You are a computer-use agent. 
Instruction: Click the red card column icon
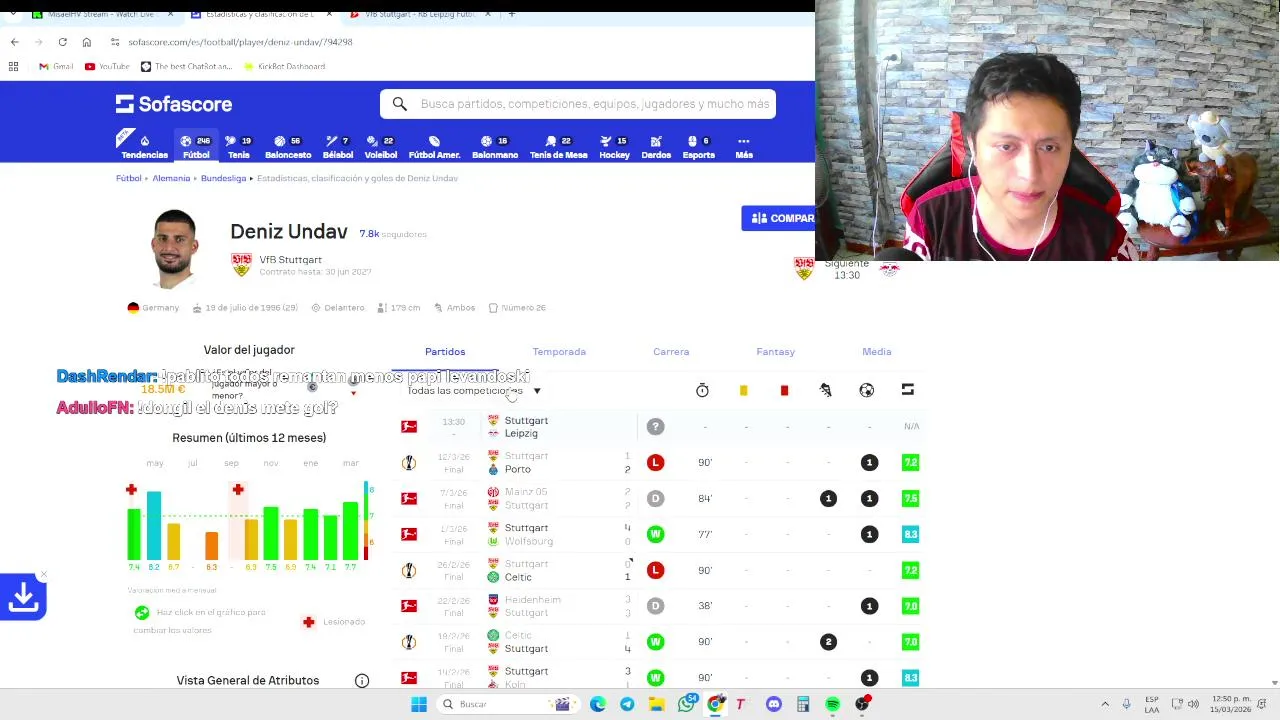click(x=784, y=390)
